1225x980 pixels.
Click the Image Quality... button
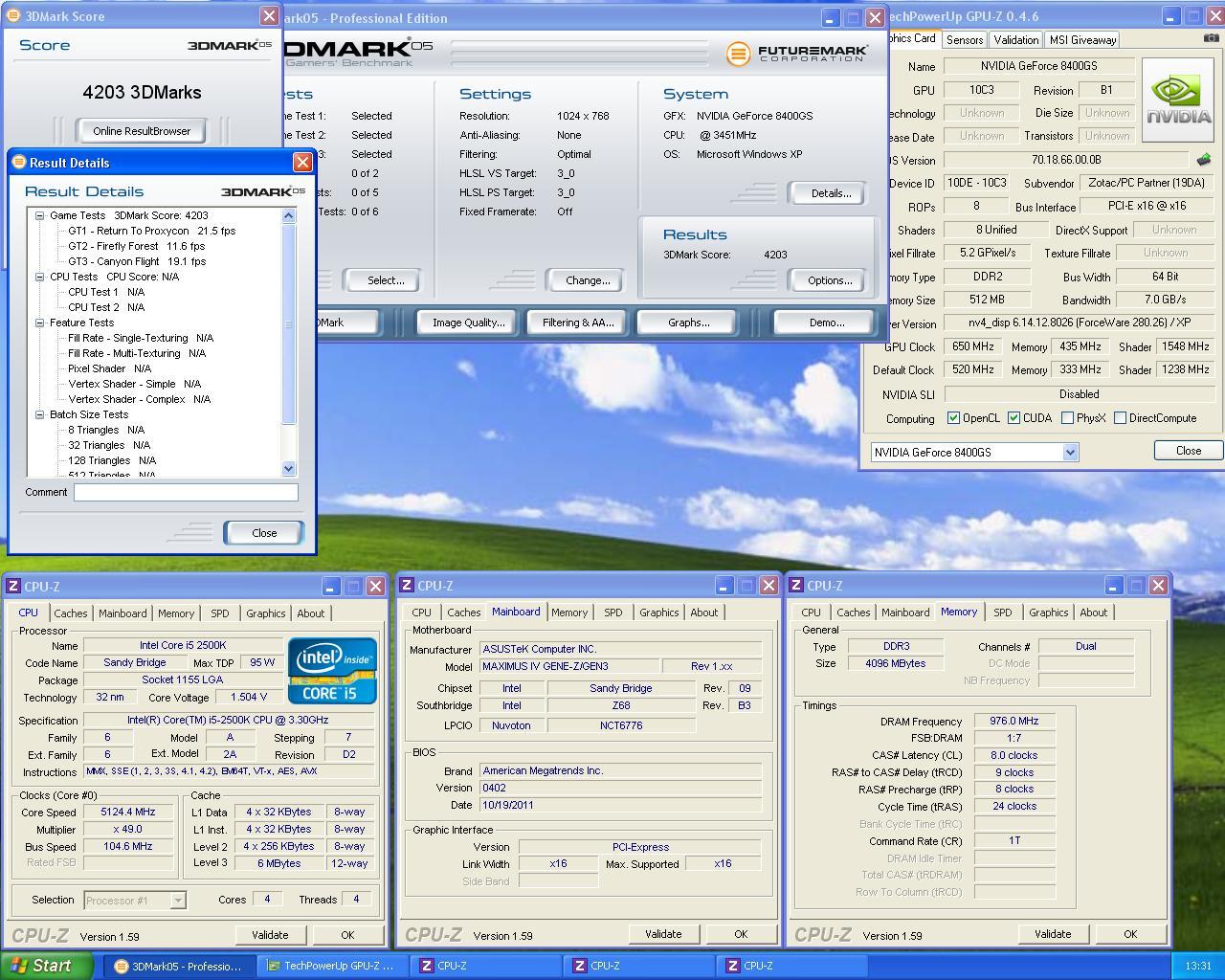pyautogui.click(x=468, y=323)
